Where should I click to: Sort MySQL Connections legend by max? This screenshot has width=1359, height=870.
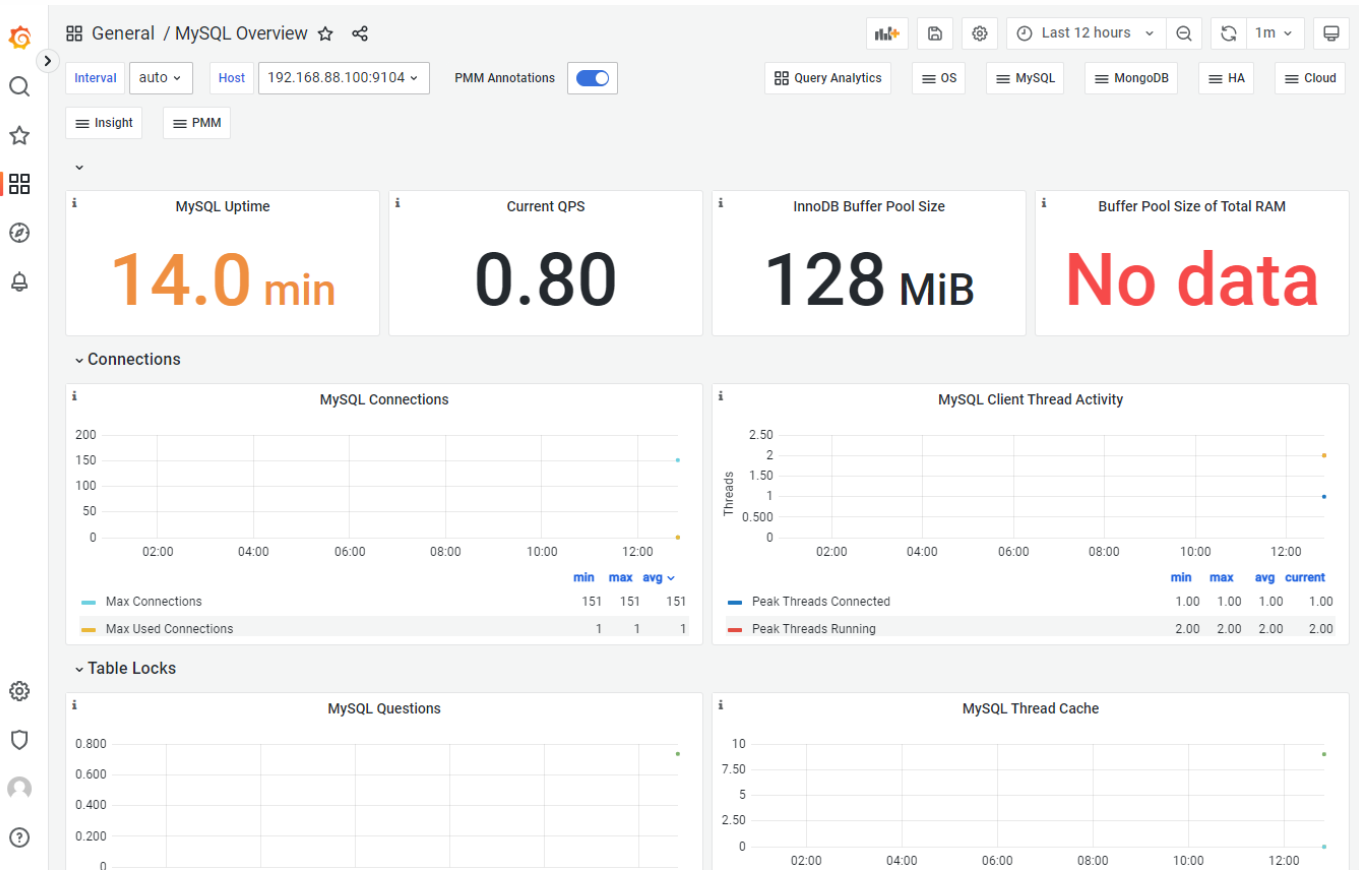[620, 578]
